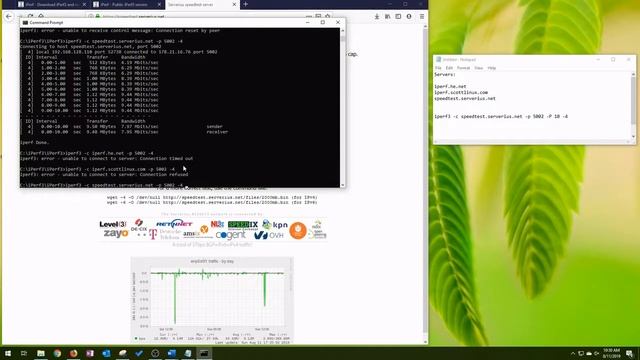Click the cogent logo on the webpage
640x360 pixels.
231,235
